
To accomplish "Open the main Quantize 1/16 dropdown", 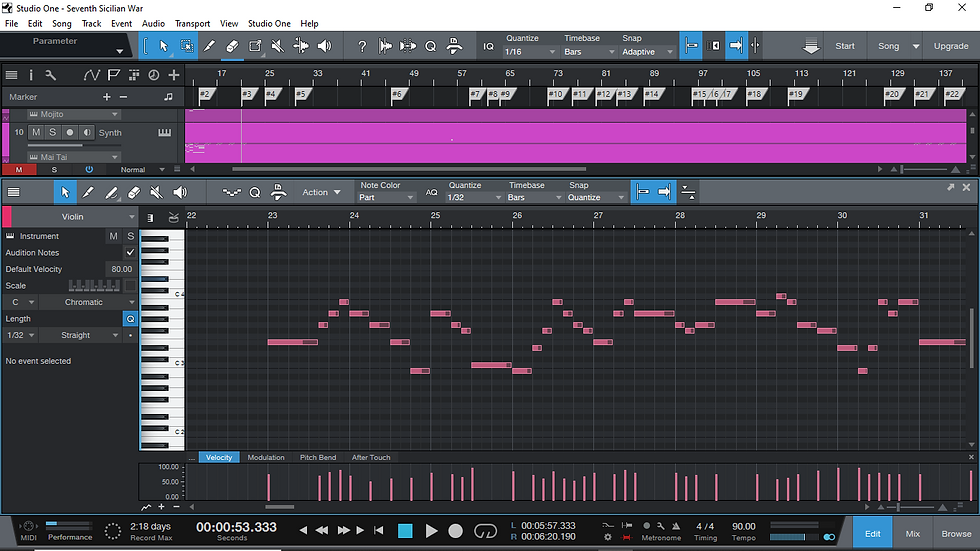I will tap(529, 52).
